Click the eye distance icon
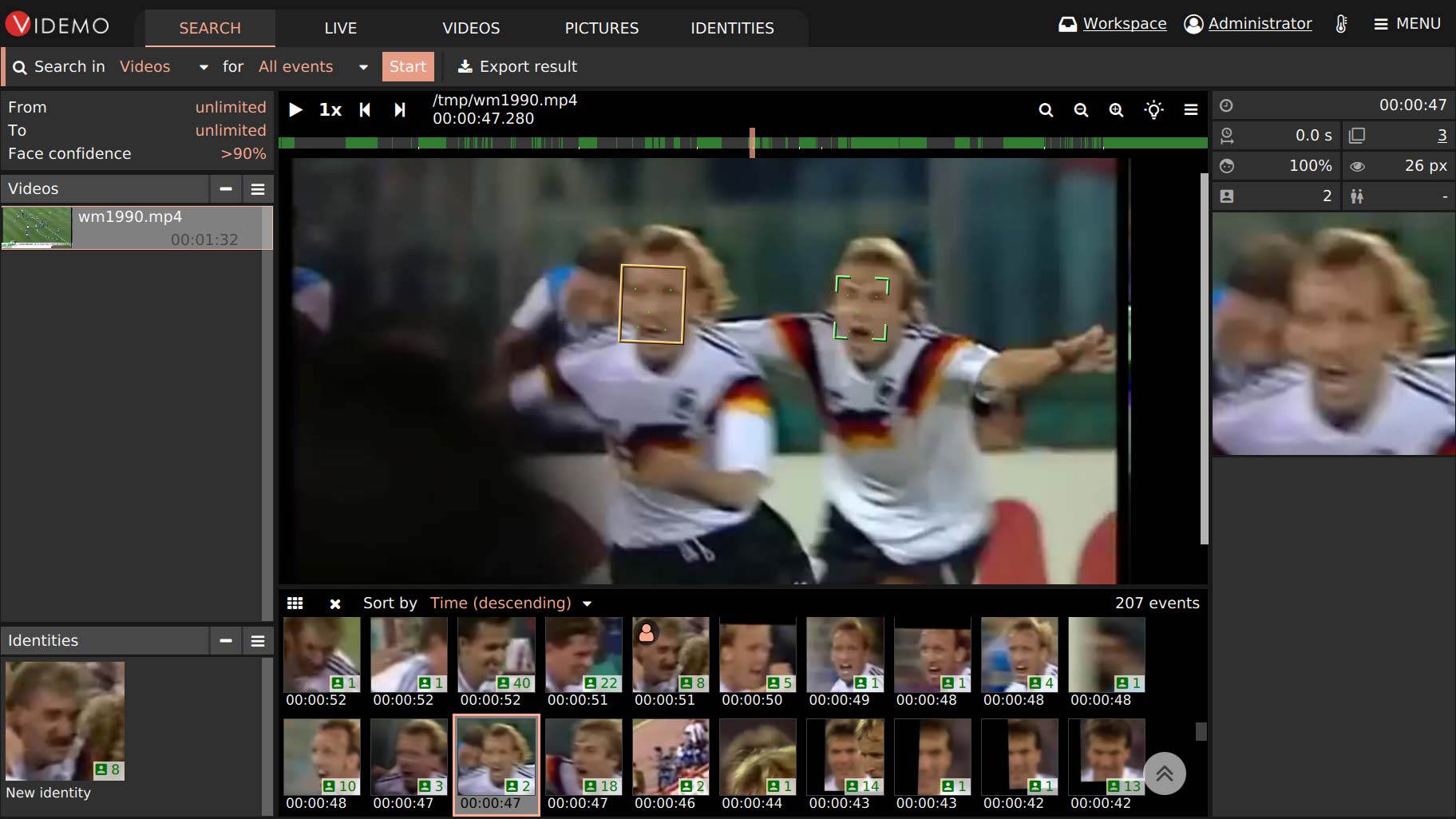Image resolution: width=1456 pixels, height=819 pixels. click(1357, 166)
